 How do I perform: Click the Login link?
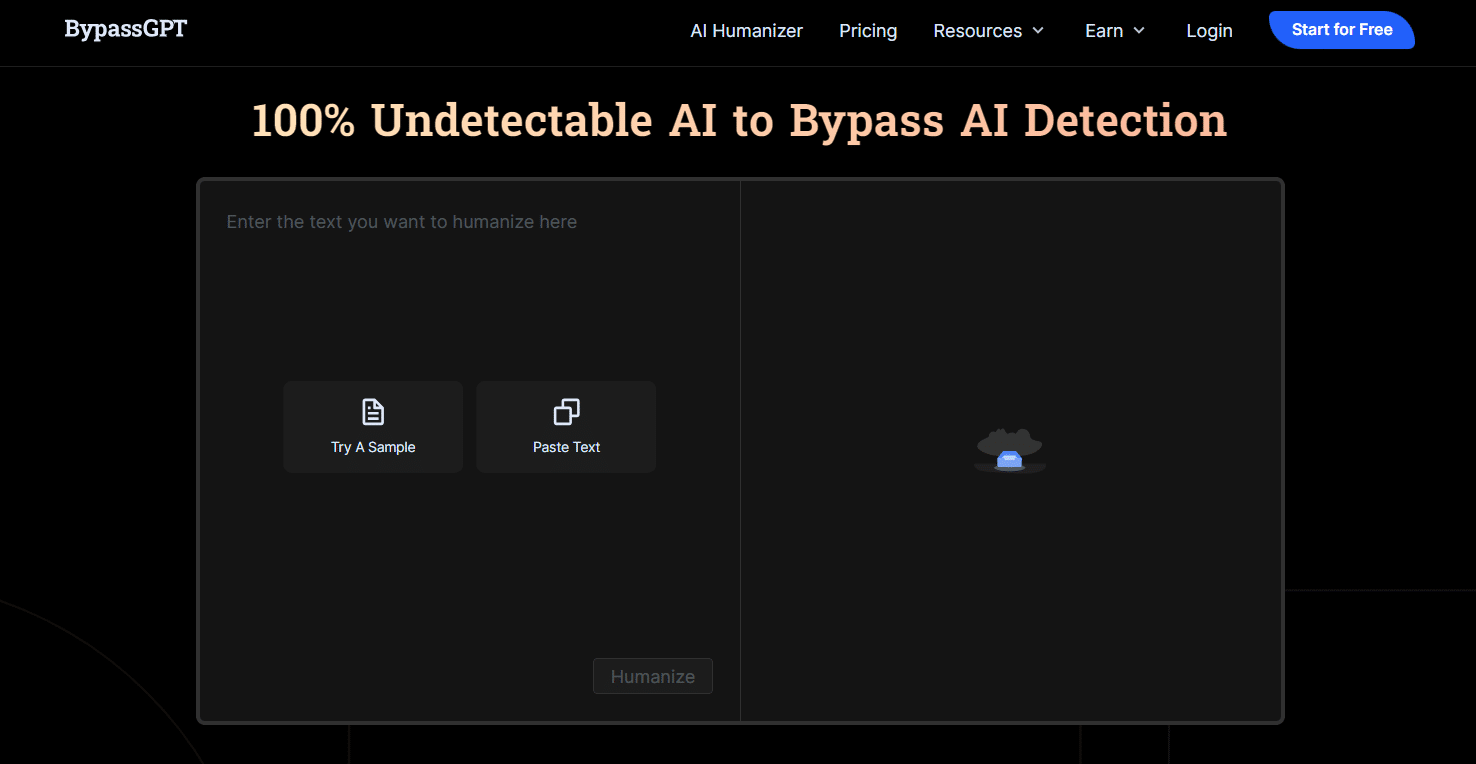(1209, 31)
